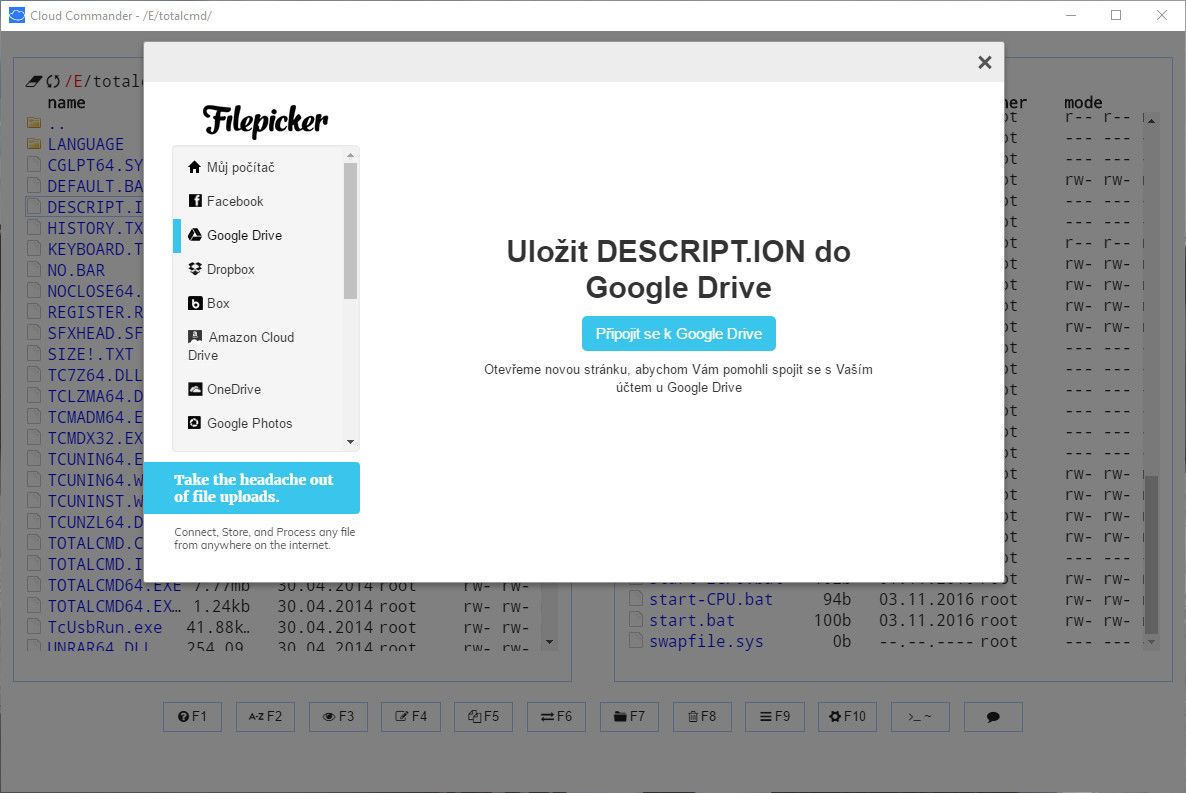Click the F6 move button

pyautogui.click(x=556, y=717)
